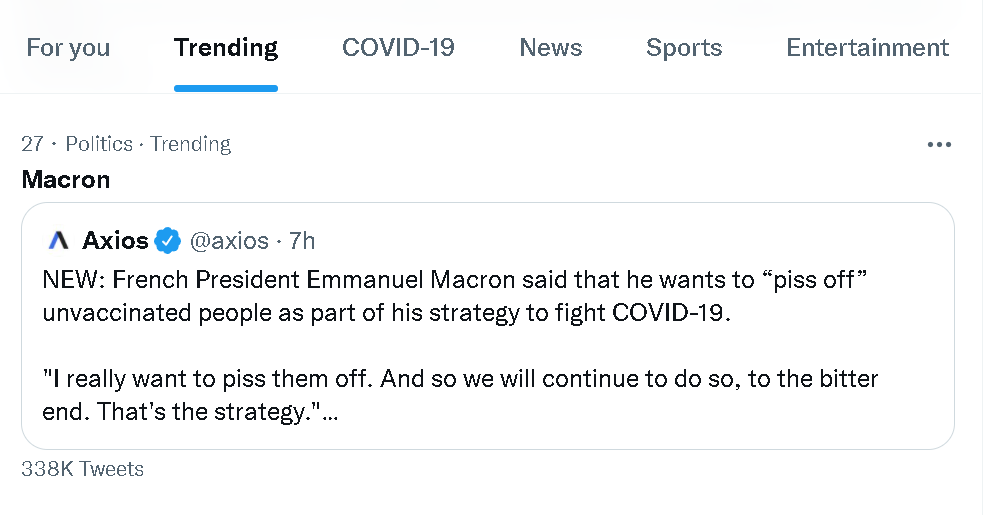
Task: Open the COVID-19 tab
Action: coord(398,48)
